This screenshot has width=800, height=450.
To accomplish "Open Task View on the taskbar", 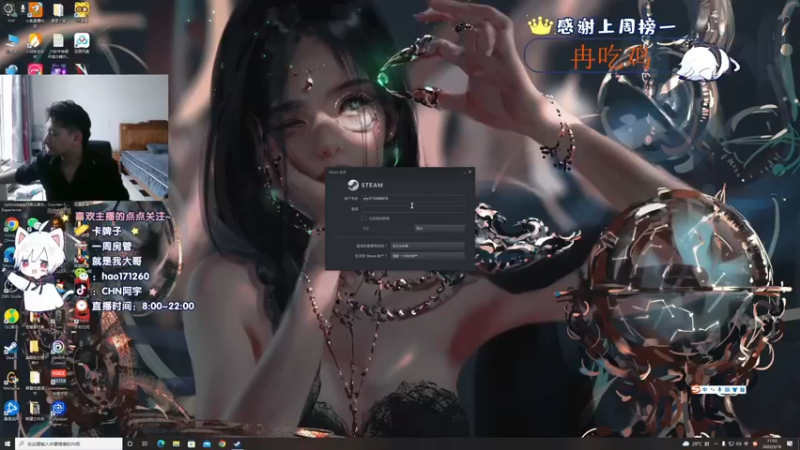I will (145, 444).
